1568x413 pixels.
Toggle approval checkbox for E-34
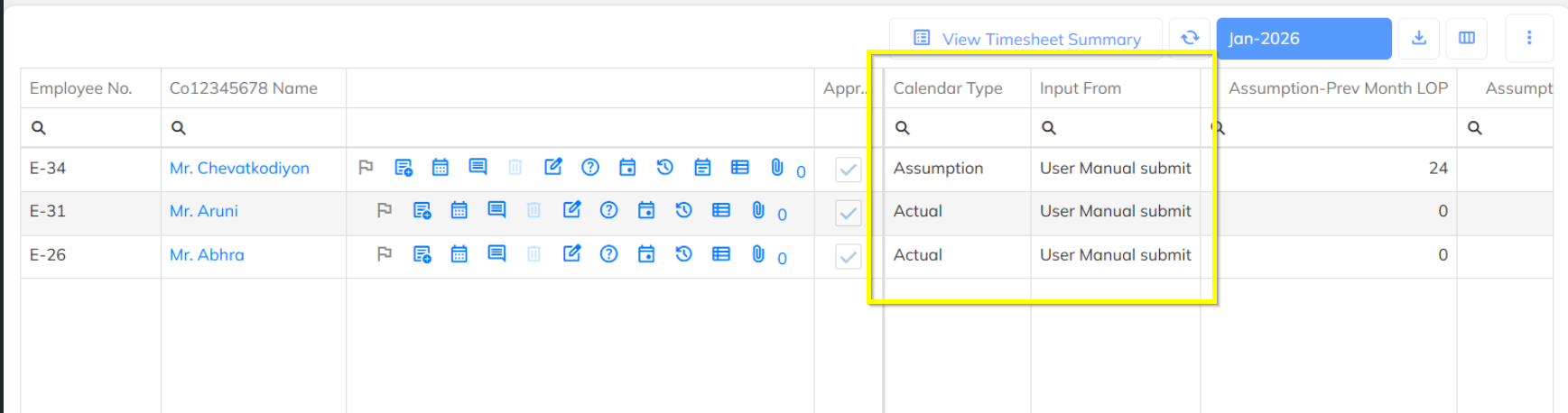[848, 170]
